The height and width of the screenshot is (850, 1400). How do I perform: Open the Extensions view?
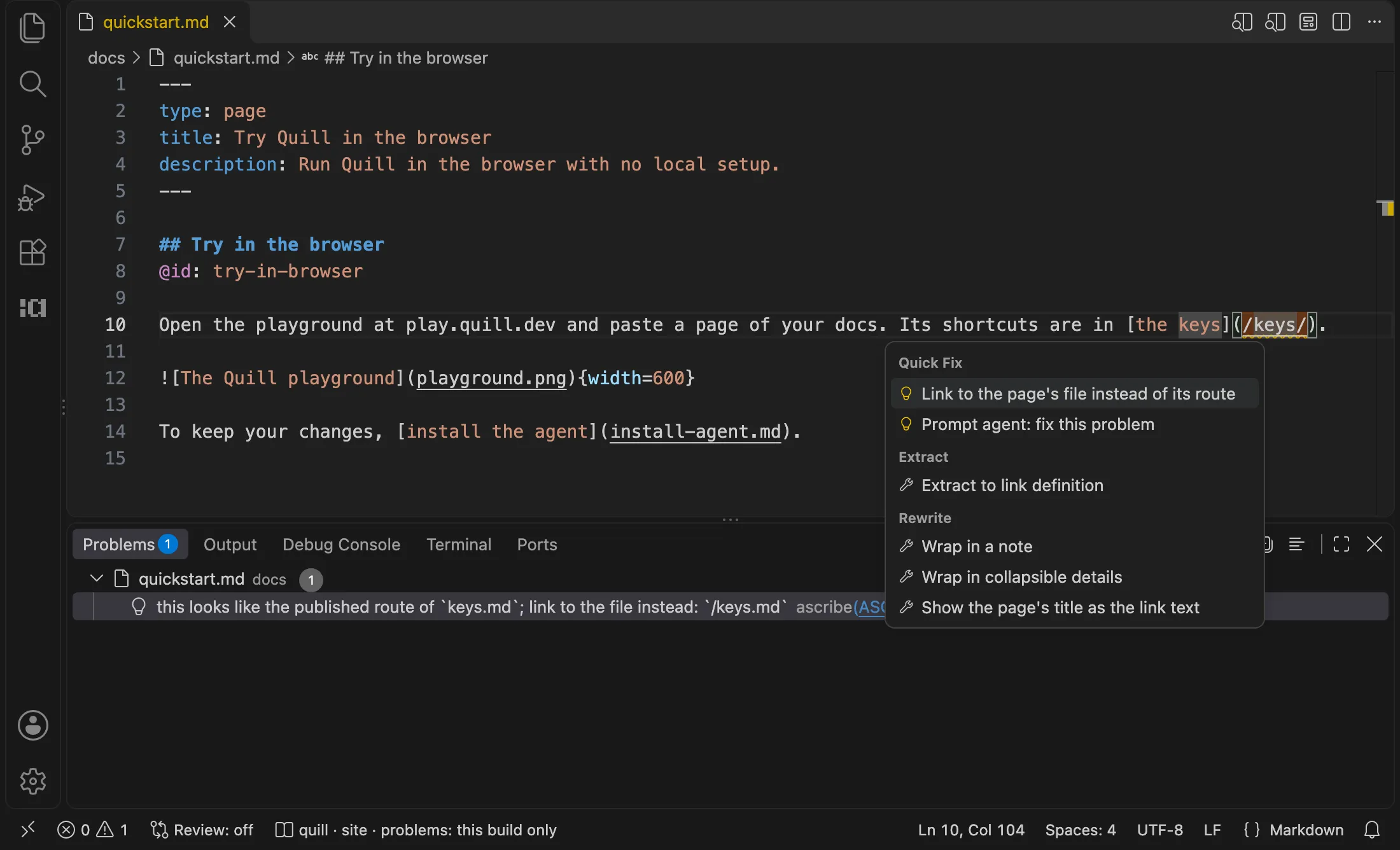(x=32, y=253)
